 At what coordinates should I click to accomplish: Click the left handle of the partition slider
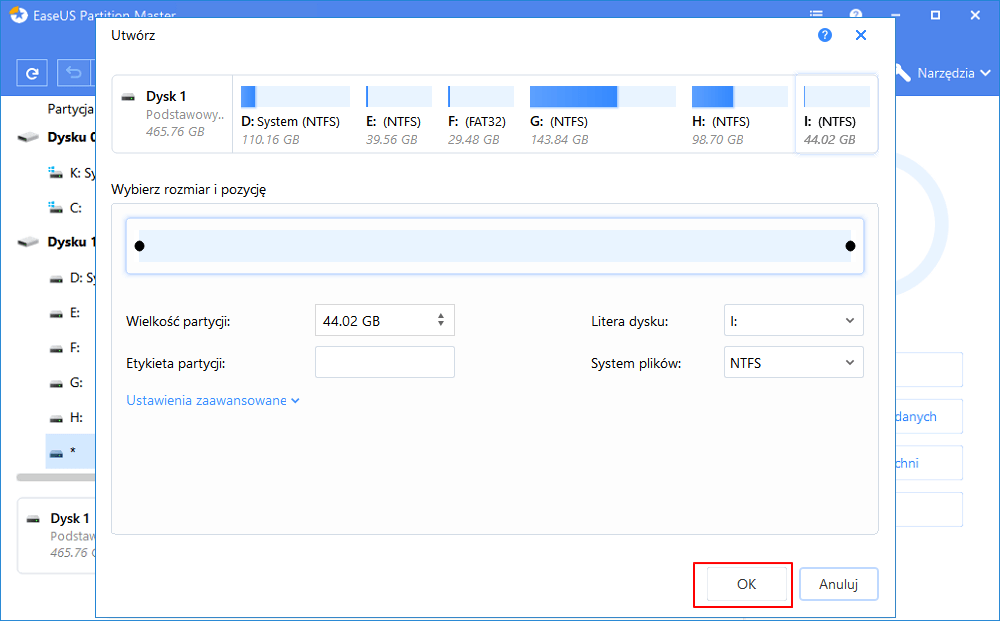140,246
